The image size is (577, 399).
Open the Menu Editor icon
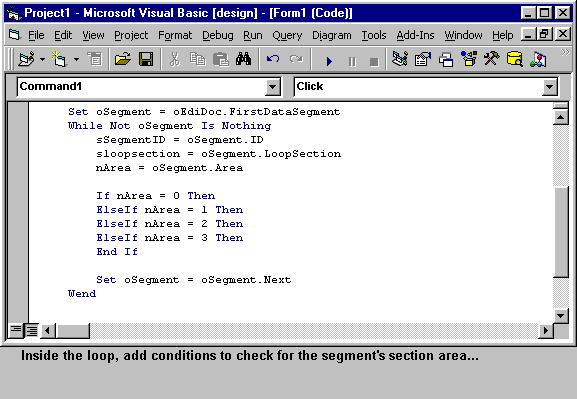tap(95, 59)
